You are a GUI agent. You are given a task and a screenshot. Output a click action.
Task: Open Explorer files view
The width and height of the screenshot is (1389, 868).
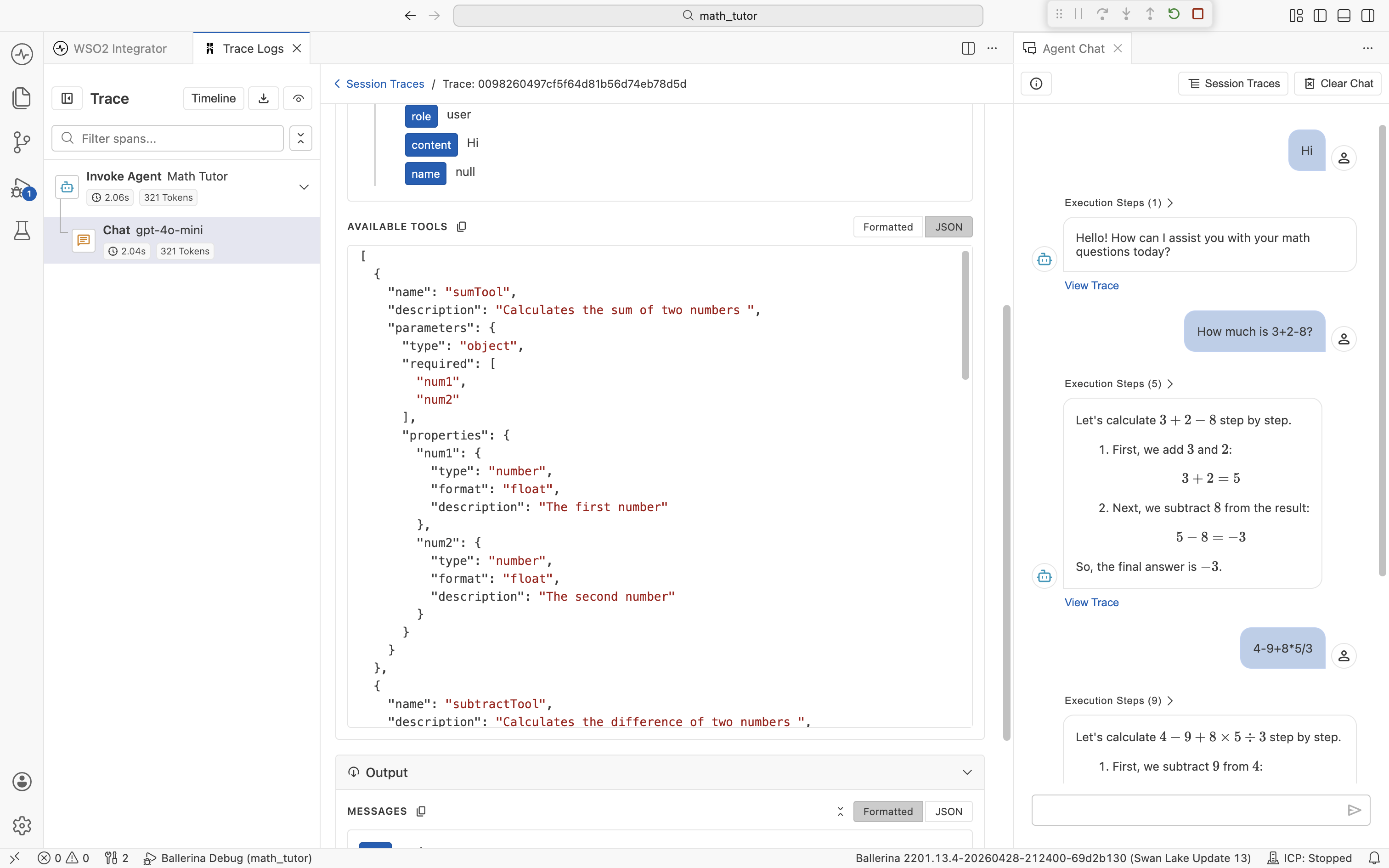22,97
